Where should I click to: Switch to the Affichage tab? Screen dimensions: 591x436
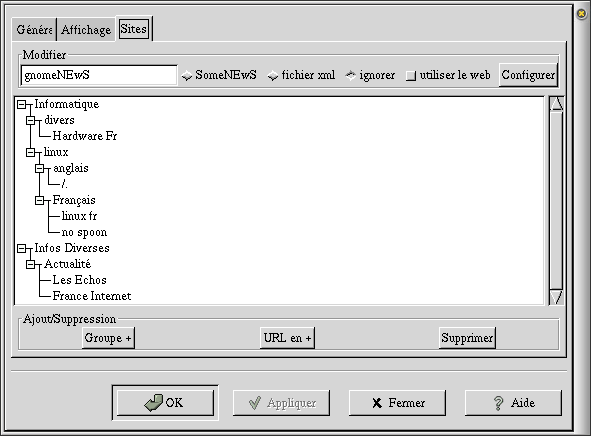[86, 29]
